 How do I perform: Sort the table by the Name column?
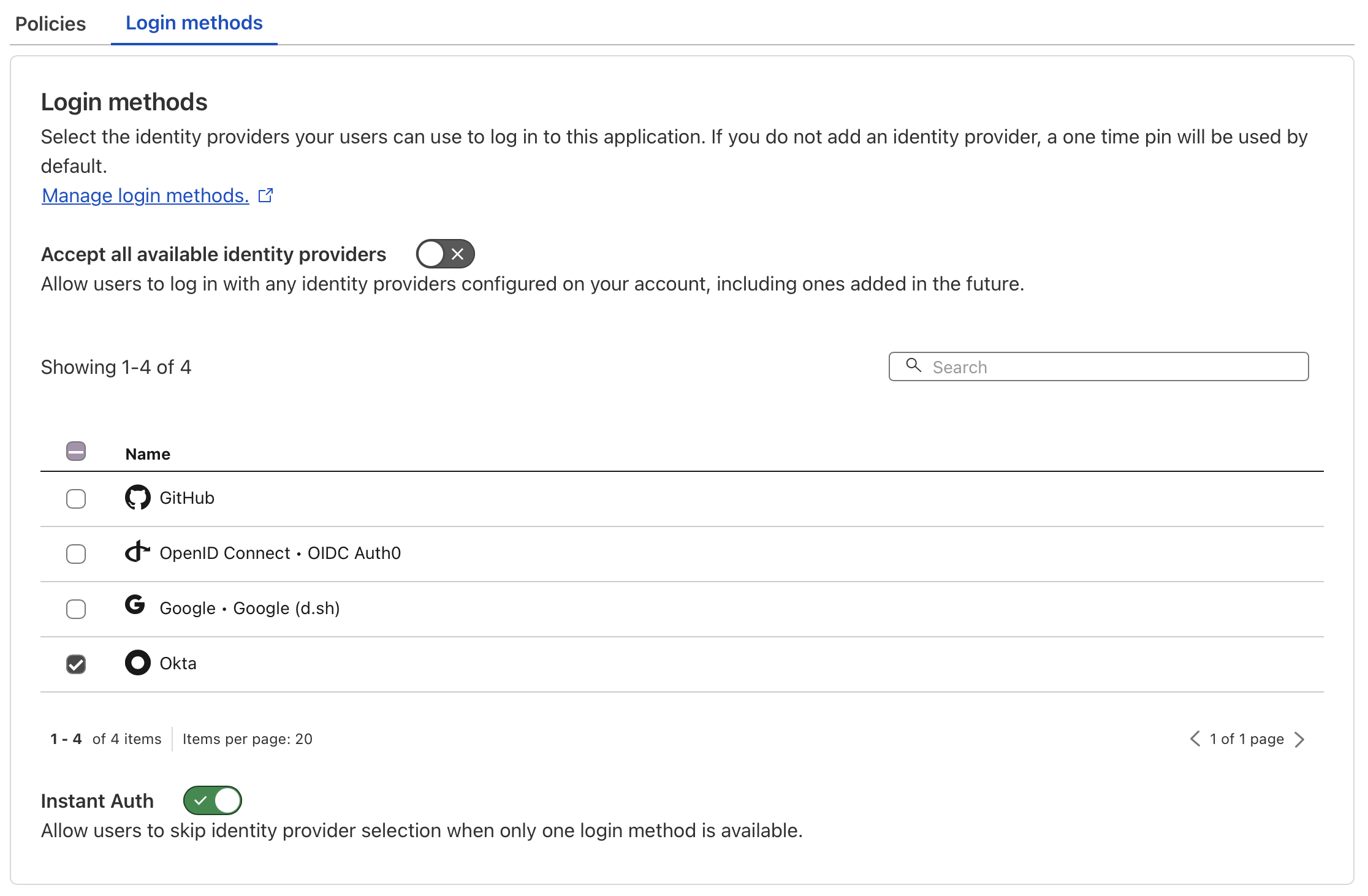point(147,454)
